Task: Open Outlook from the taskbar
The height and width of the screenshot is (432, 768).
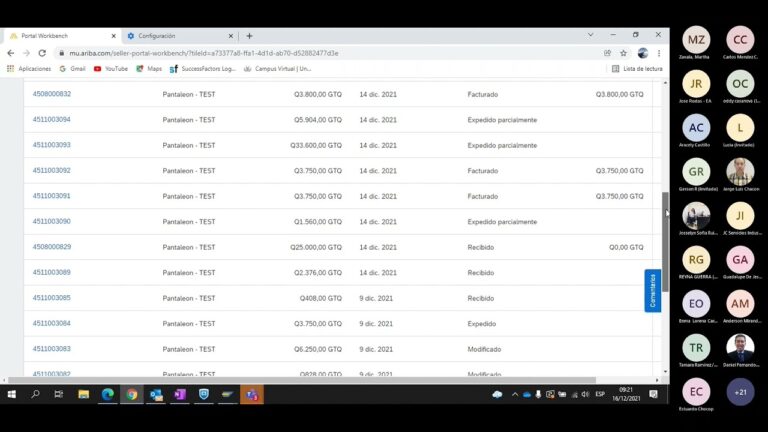Action: (x=156, y=394)
